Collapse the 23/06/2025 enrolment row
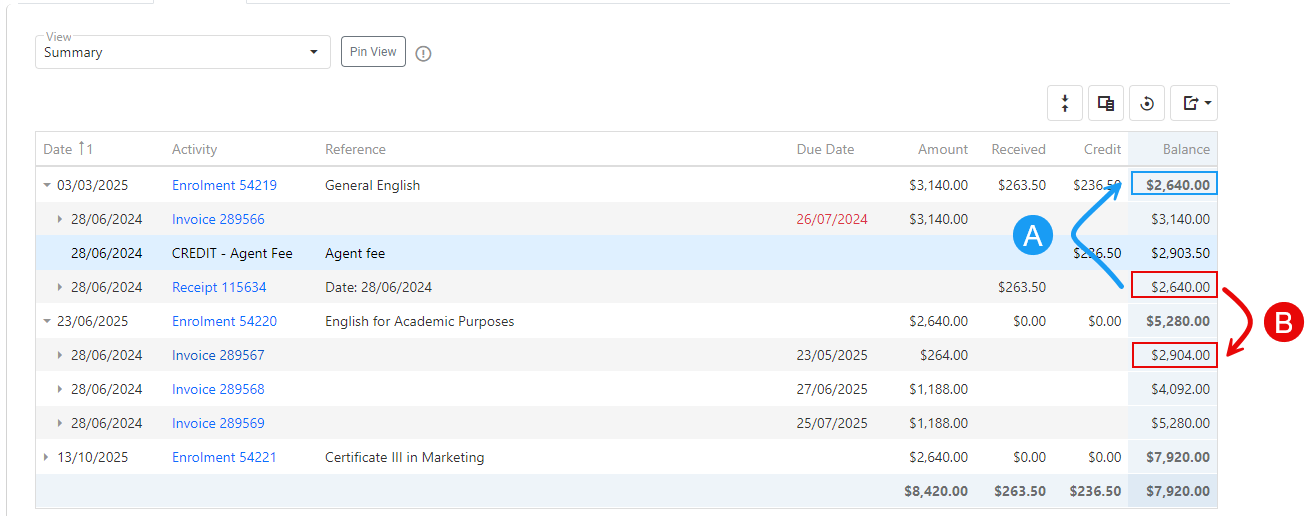This screenshot has height=516, width=1305. point(47,321)
